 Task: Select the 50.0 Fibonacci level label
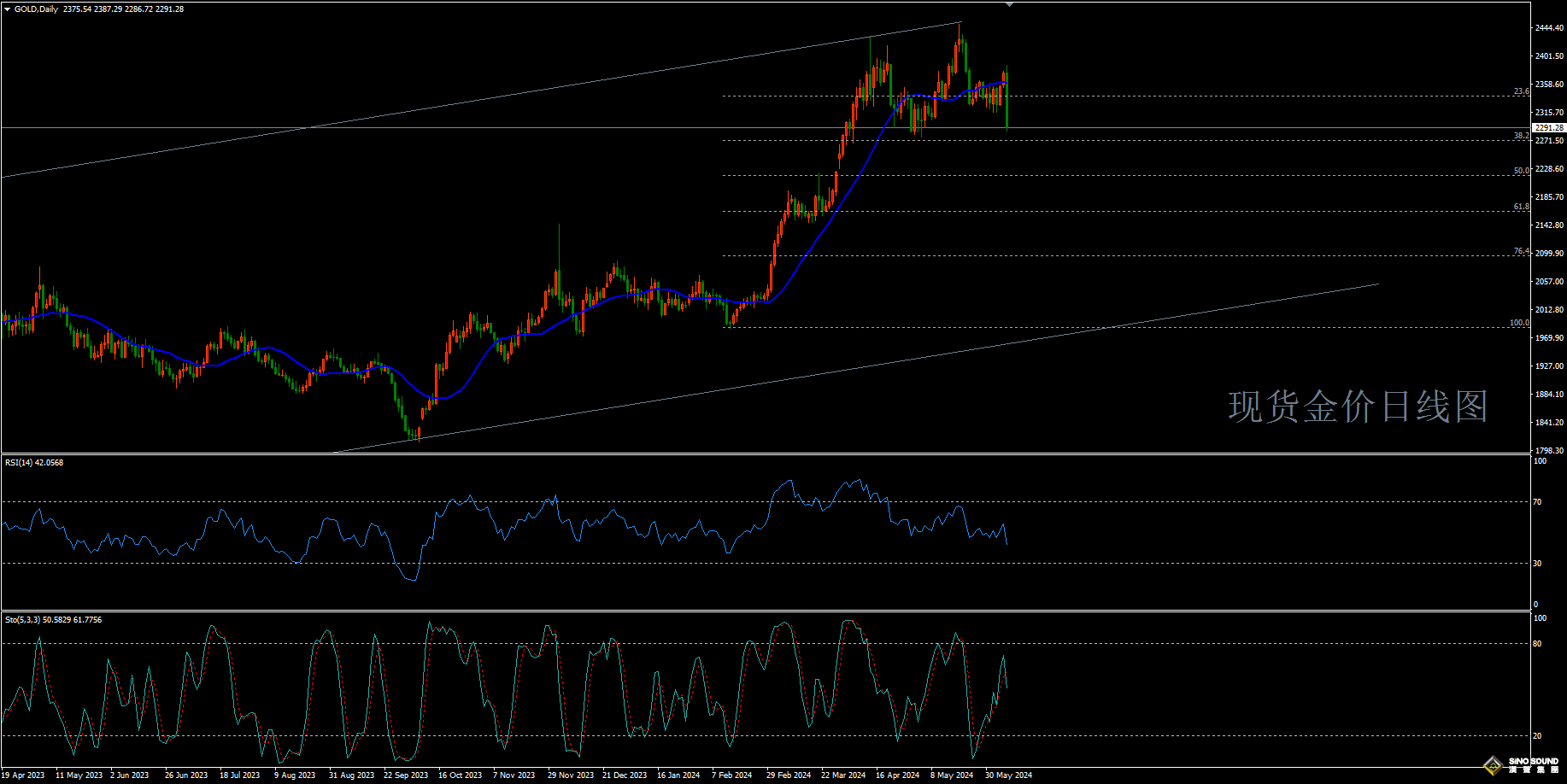1521,171
